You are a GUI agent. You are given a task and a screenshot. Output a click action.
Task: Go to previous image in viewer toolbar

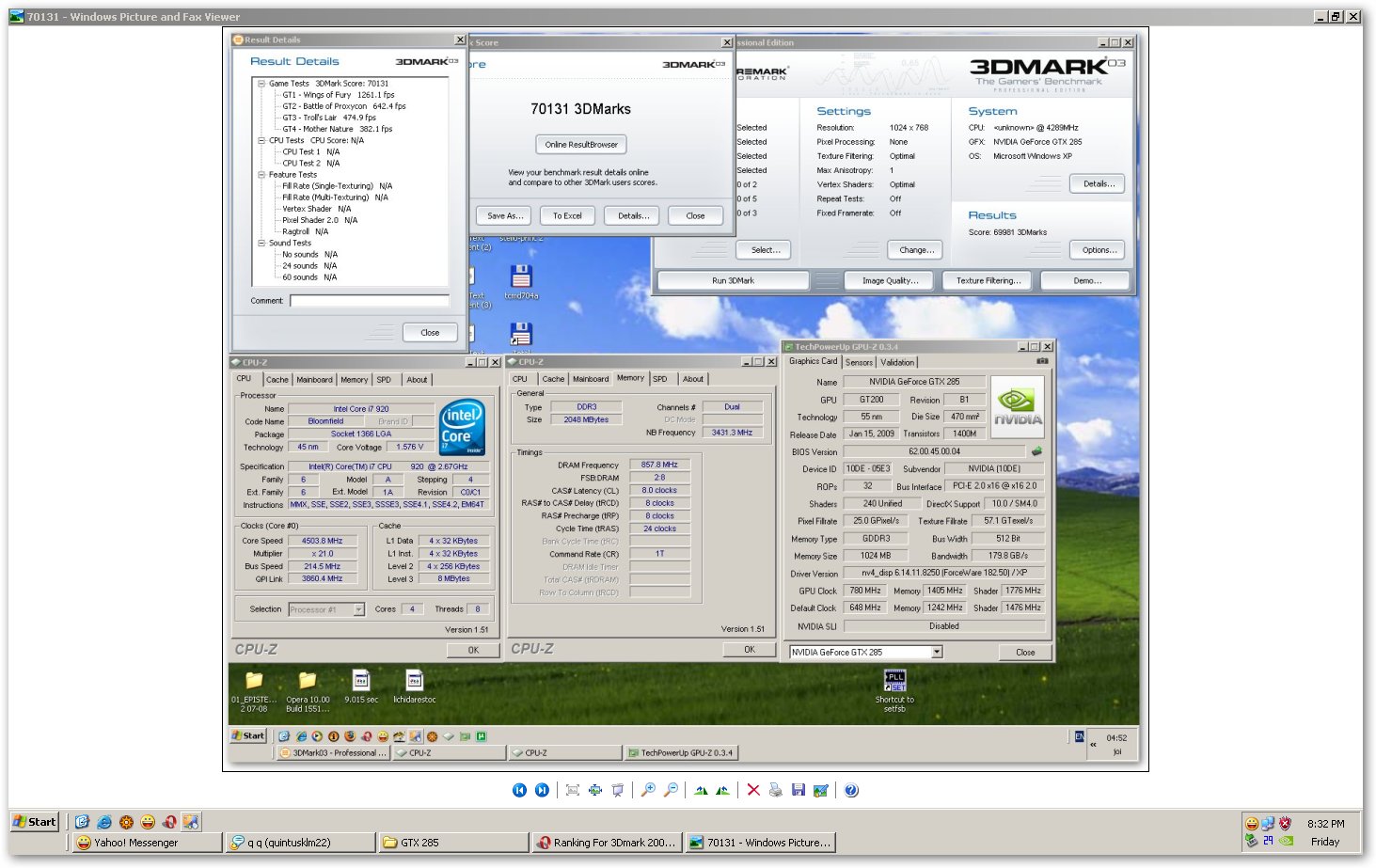519,790
